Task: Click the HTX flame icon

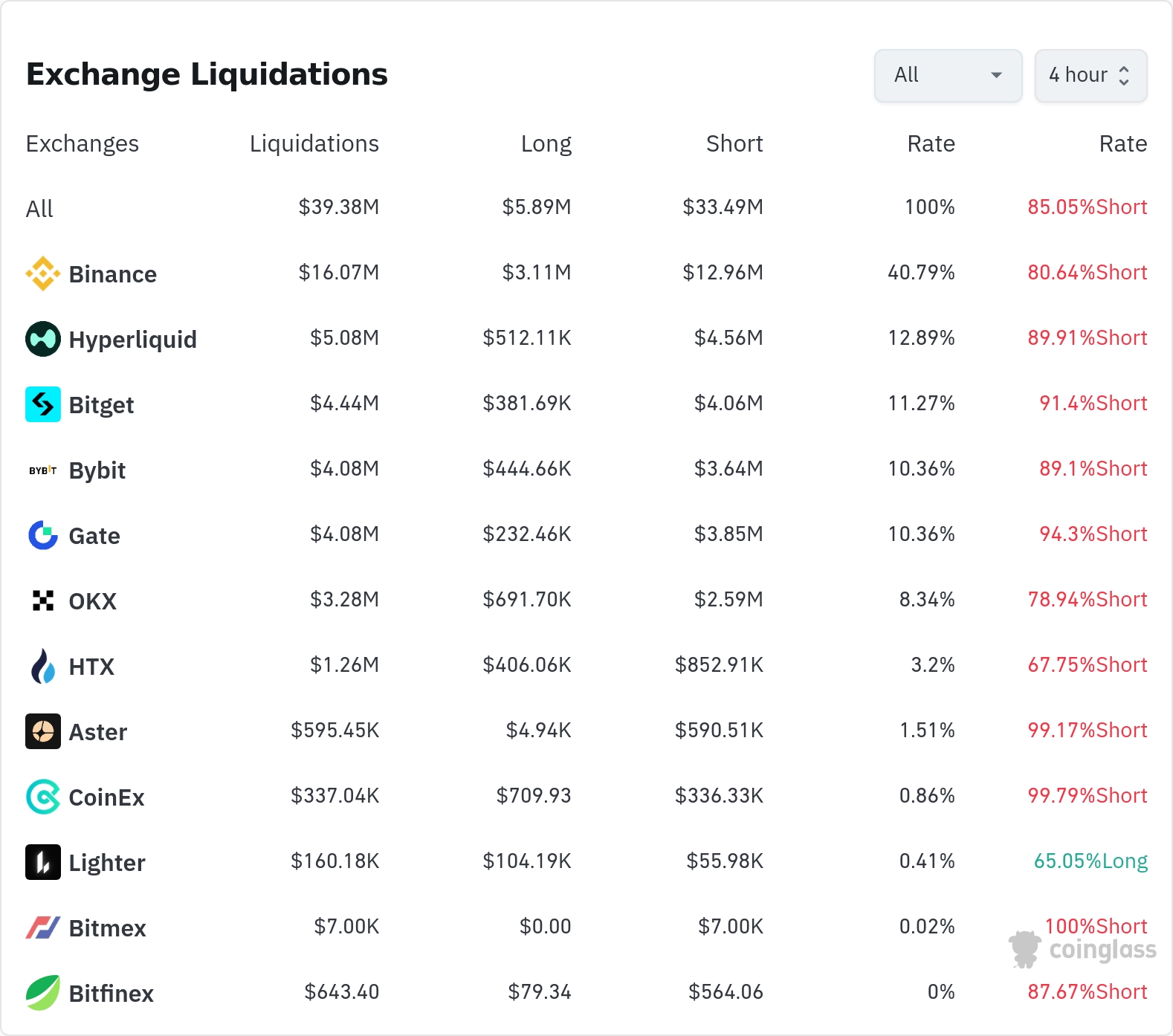Action: pos(43,666)
